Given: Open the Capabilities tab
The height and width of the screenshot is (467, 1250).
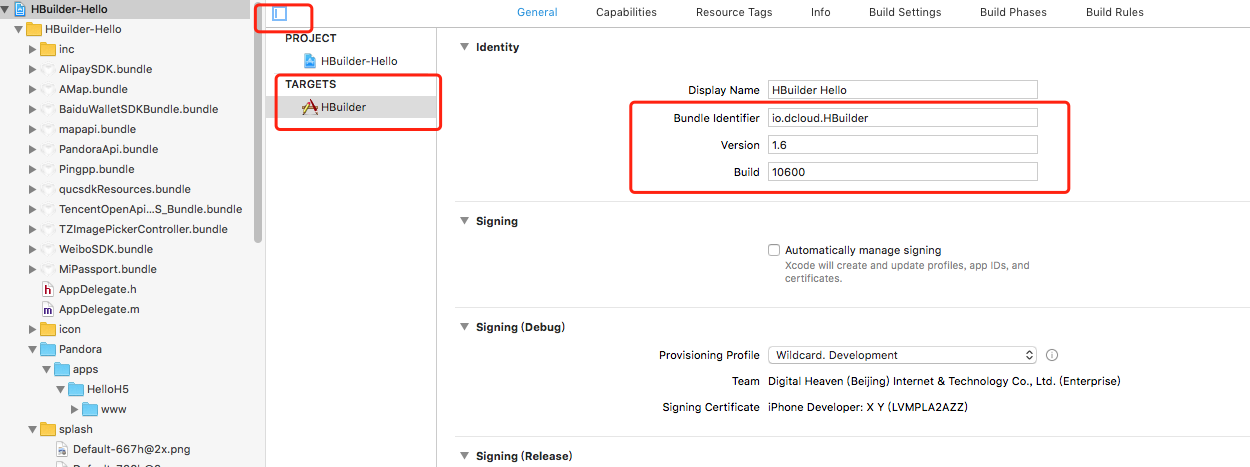Looking at the screenshot, I should (626, 12).
